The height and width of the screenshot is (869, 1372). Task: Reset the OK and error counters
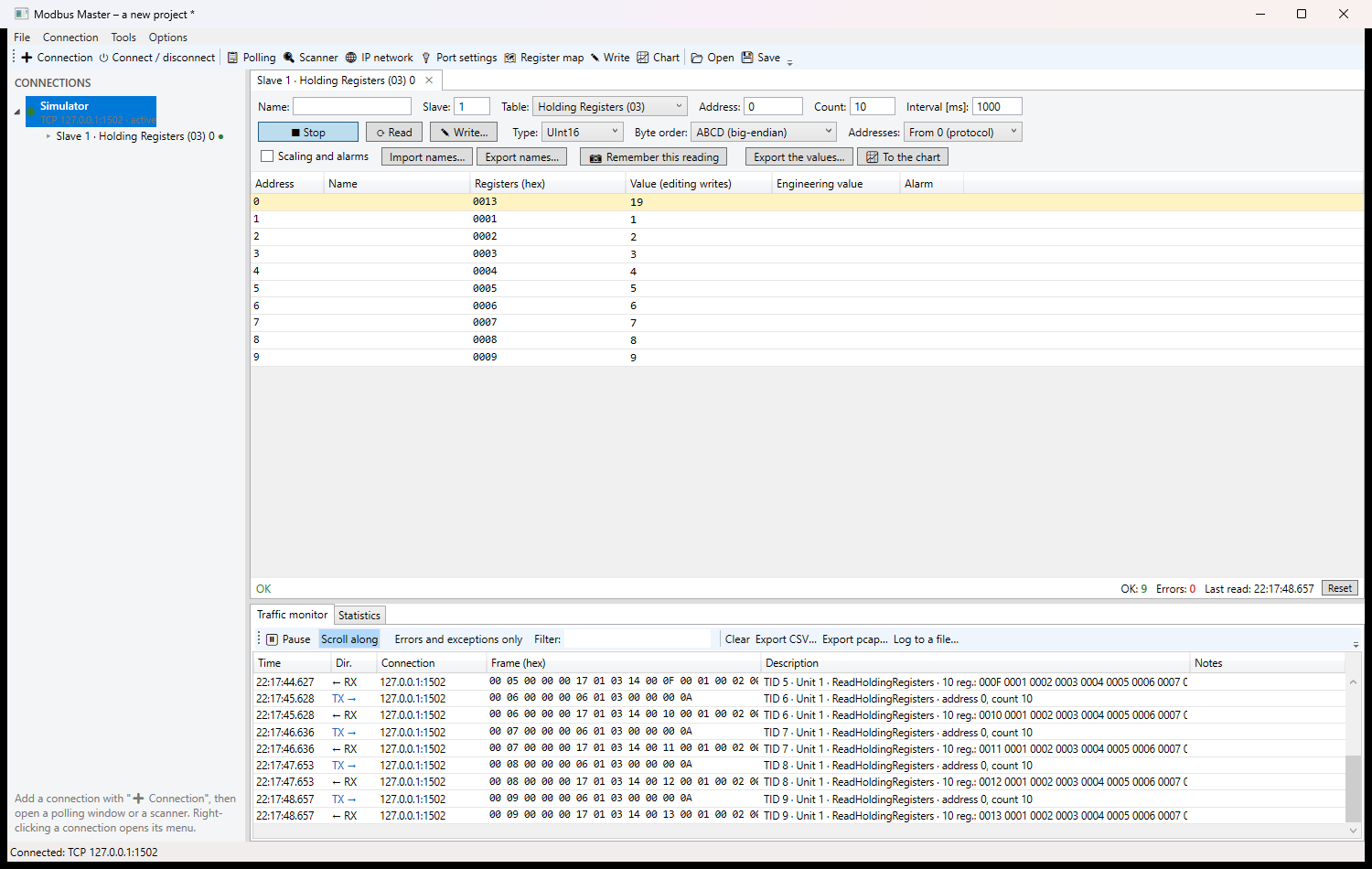pyautogui.click(x=1340, y=588)
